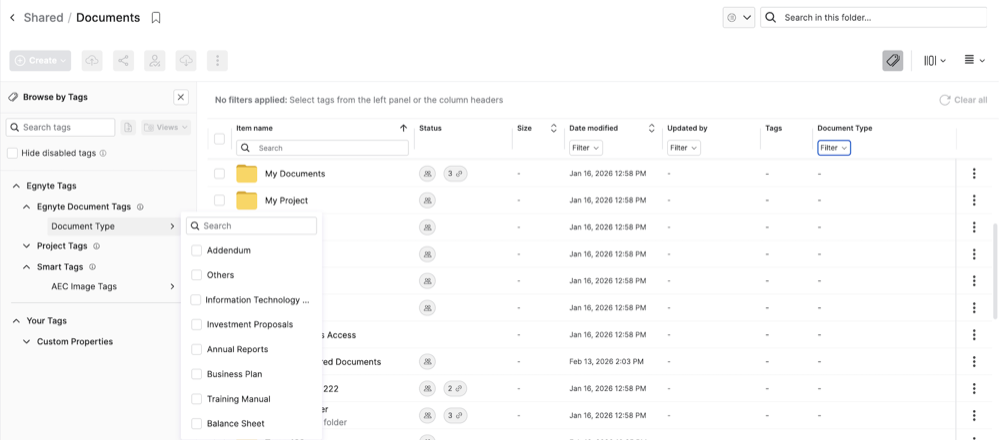The image size is (999, 440).
Task: Click the upload cloud icon in toolbar
Action: (92, 60)
